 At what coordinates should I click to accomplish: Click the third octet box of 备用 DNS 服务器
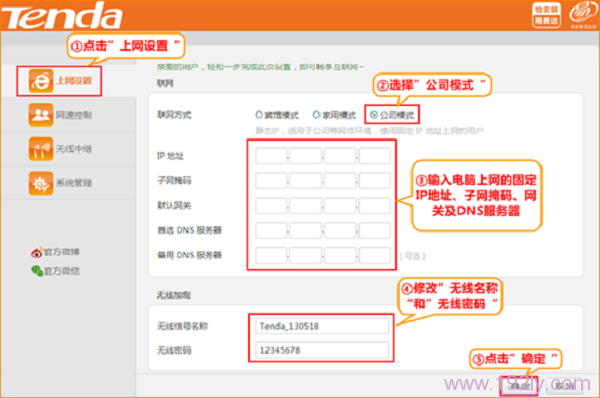[x=340, y=255]
